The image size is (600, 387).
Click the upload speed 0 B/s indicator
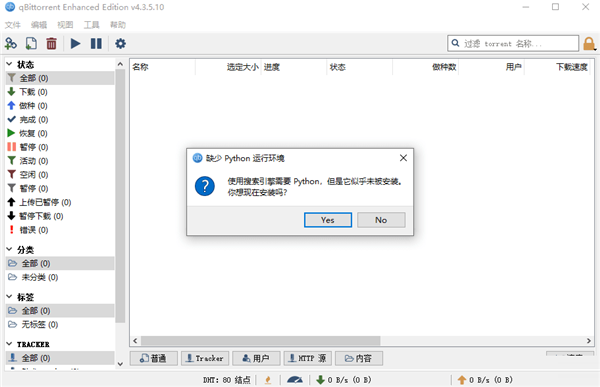[x=485, y=380]
